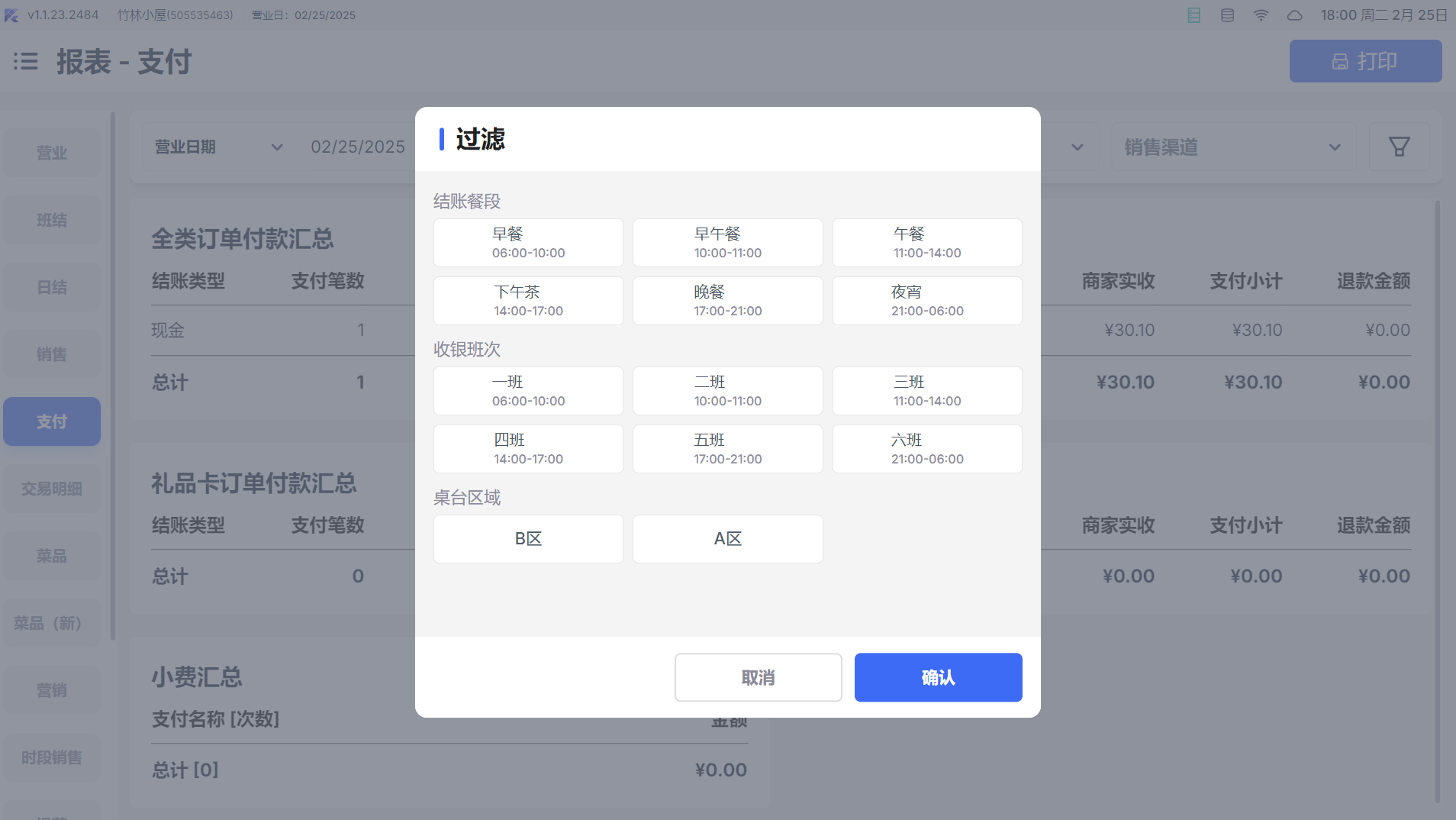Viewport: 1456px width, 820px height.
Task: Open the funnel filter icon
Action: coord(1399,147)
